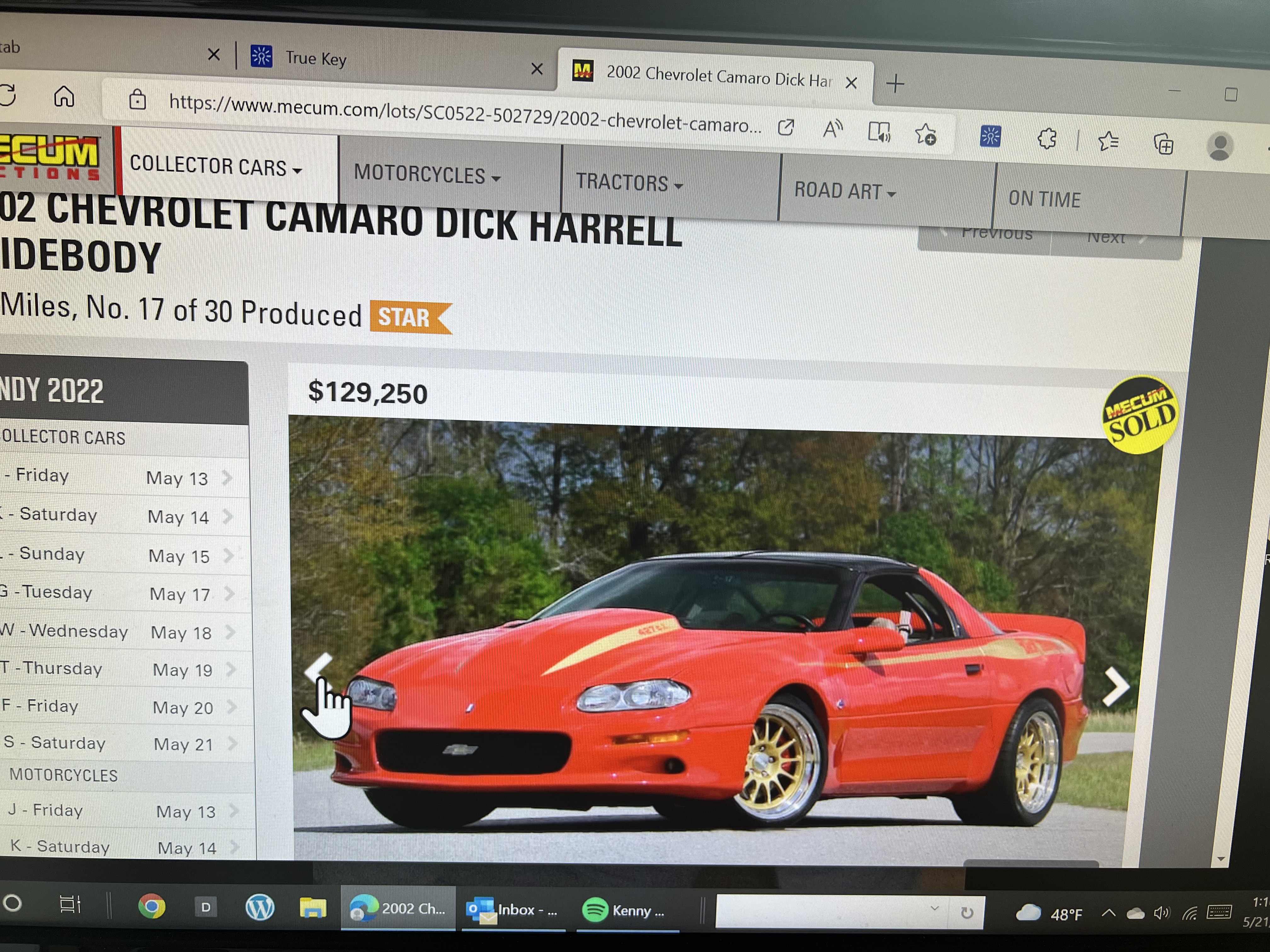Open J - Friday May 13 motorcycles
The image size is (1270, 952).
(128, 810)
